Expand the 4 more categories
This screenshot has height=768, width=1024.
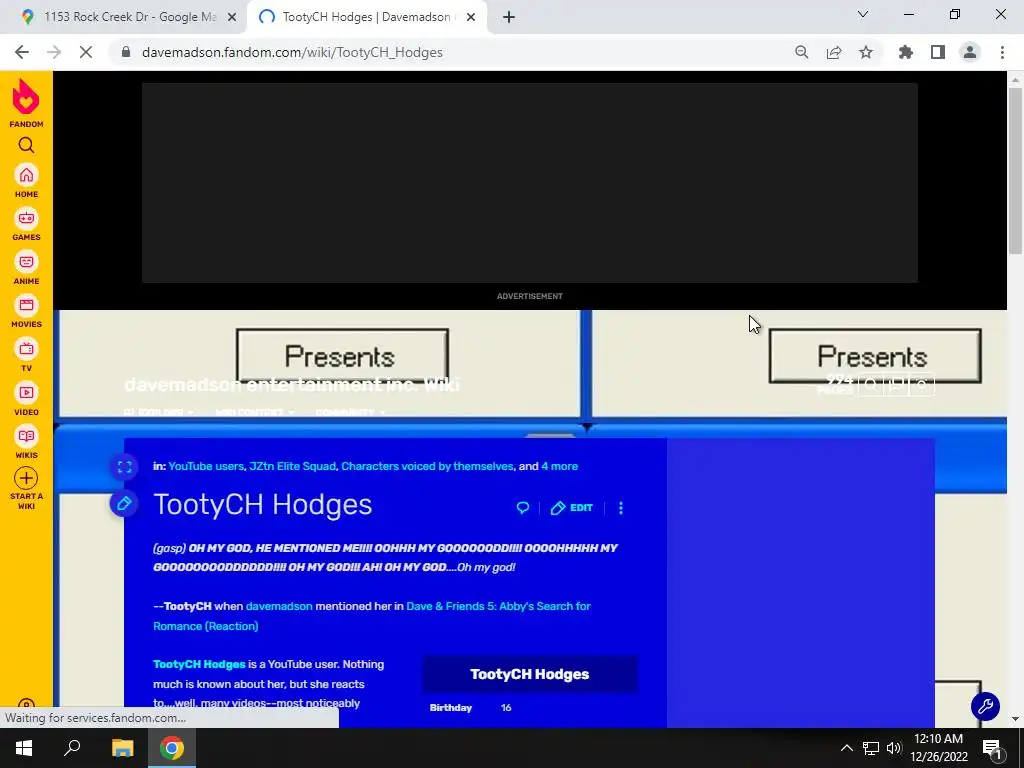(x=560, y=466)
